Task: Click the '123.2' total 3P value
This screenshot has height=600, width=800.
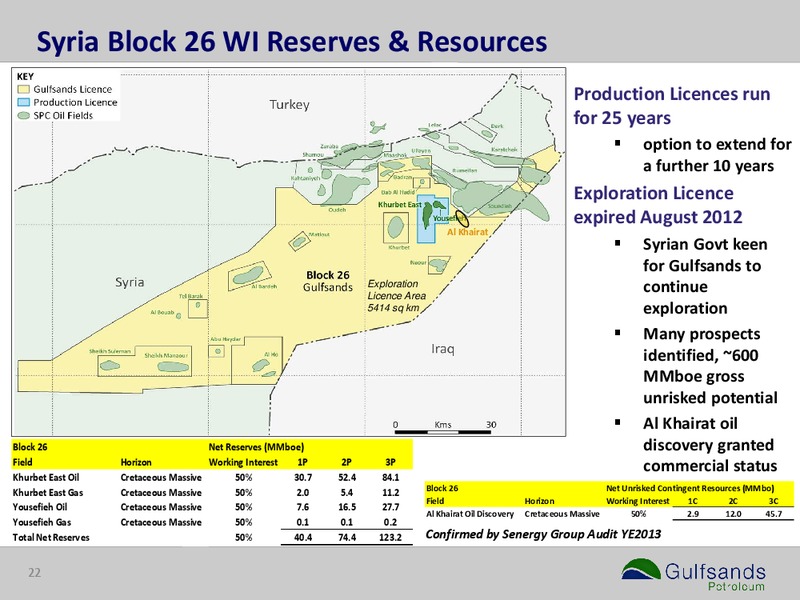Action: tap(390, 537)
